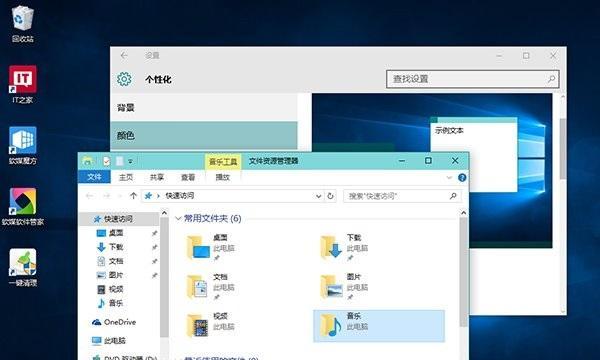This screenshot has width=600, height=360.
Task: Click the blue help icon in Explorer
Action: click(x=462, y=178)
